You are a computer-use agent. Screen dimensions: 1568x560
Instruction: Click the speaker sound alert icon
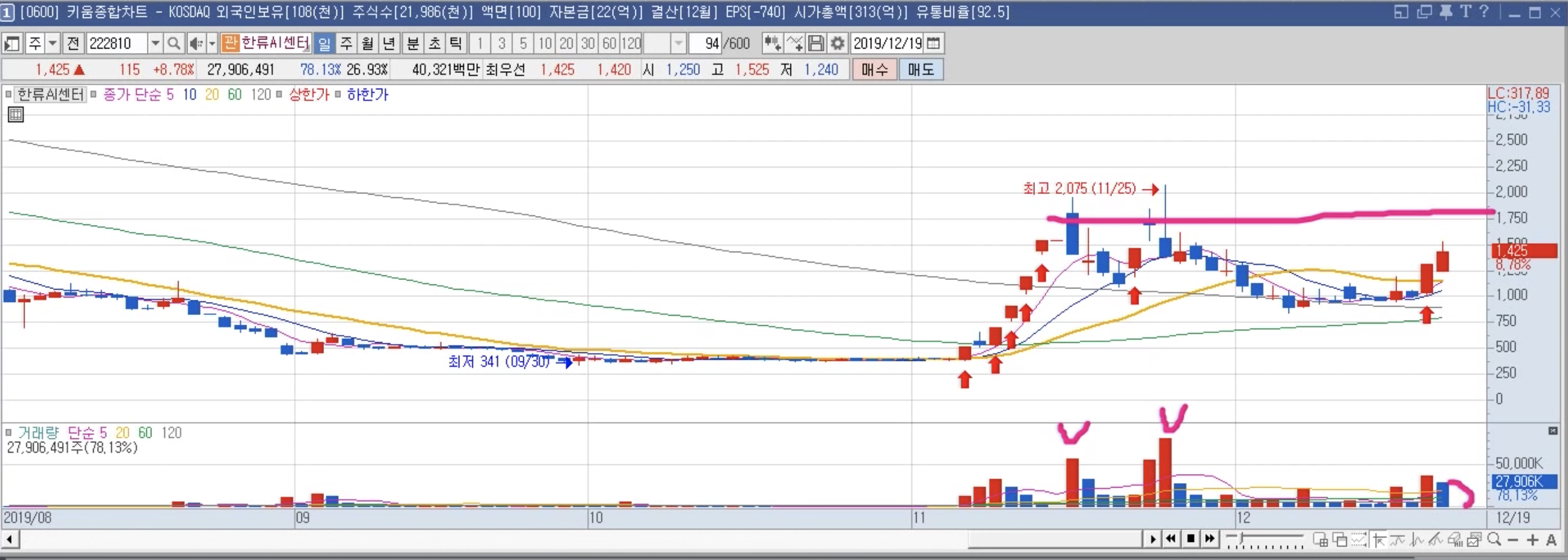[195, 43]
